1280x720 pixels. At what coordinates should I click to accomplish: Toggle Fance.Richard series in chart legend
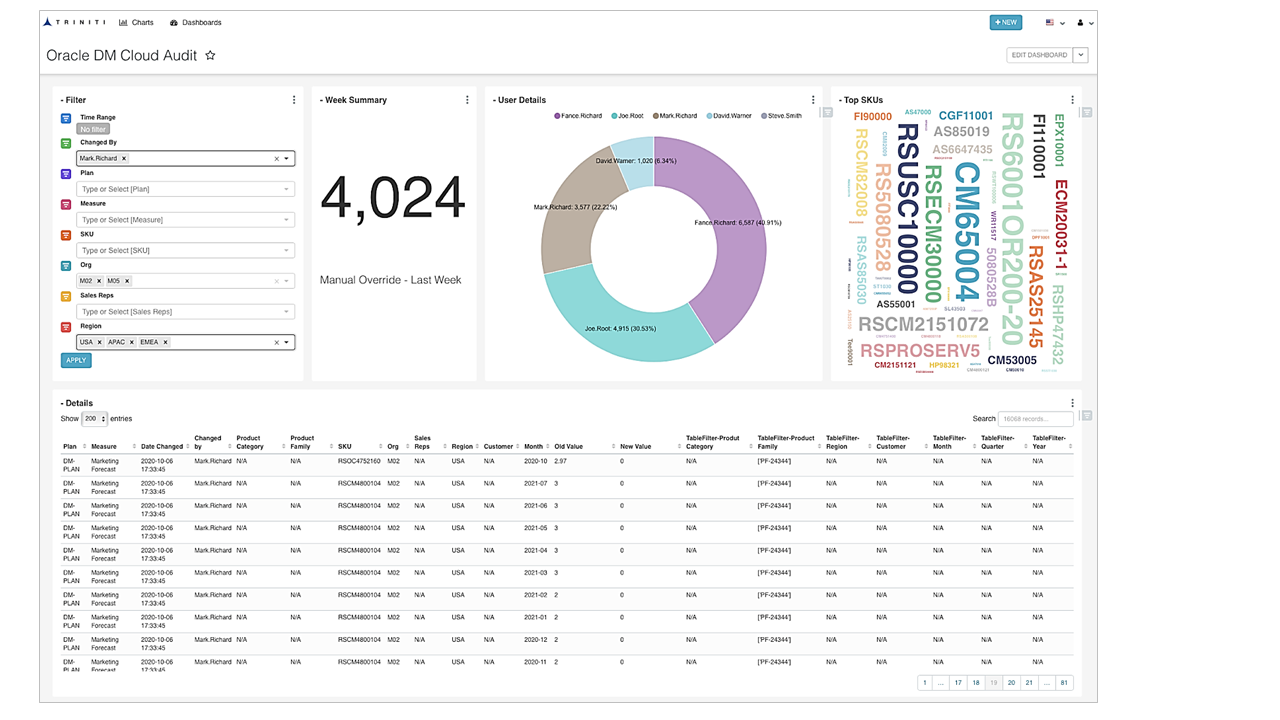tap(578, 116)
